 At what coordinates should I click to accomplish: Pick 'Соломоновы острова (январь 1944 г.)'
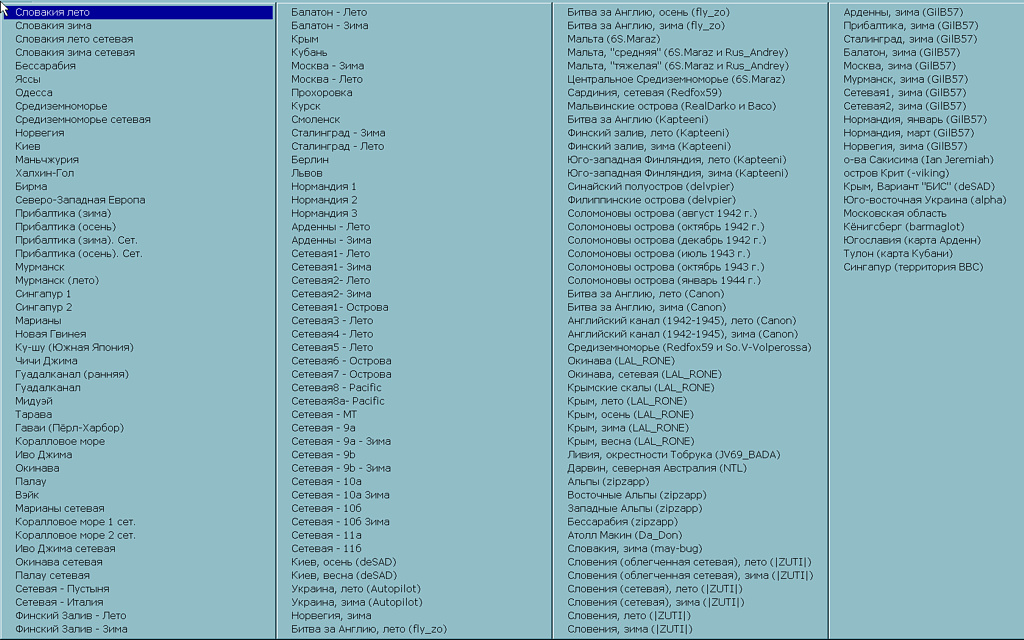pyautogui.click(x=664, y=280)
